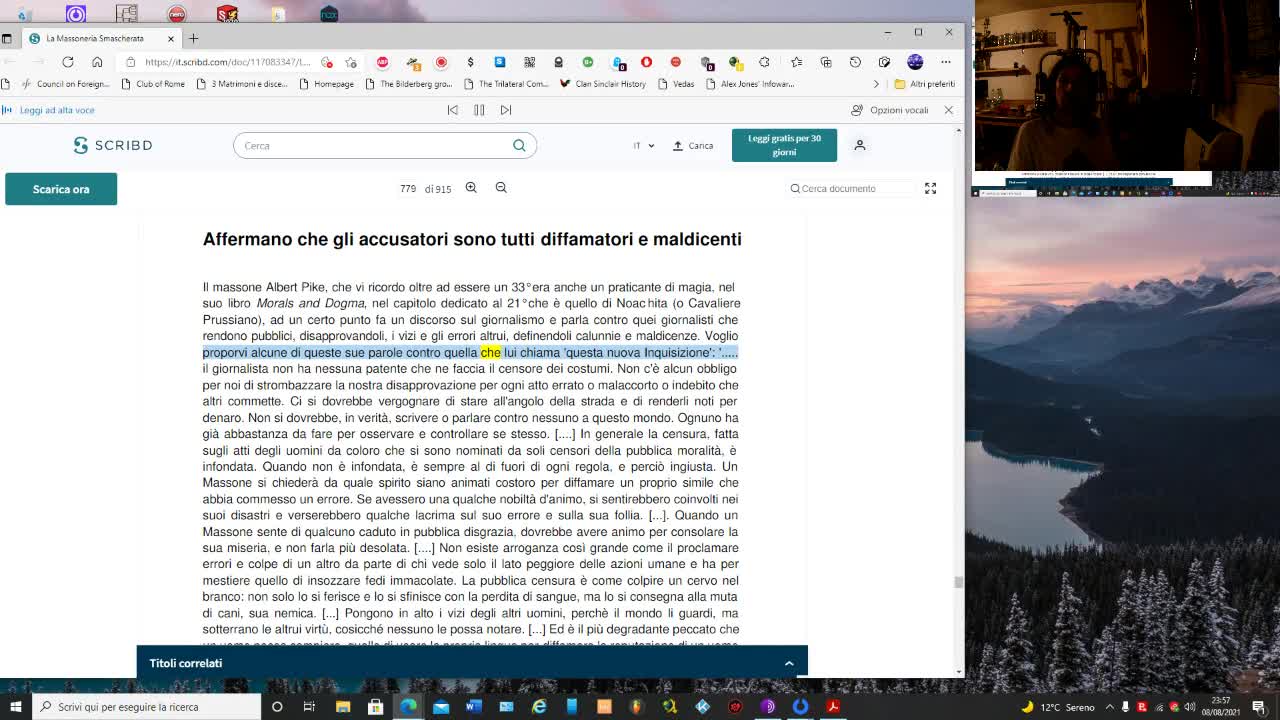Image resolution: width=1280 pixels, height=720 pixels.
Task: Open browser Favorites list icon
Action: coord(796,62)
